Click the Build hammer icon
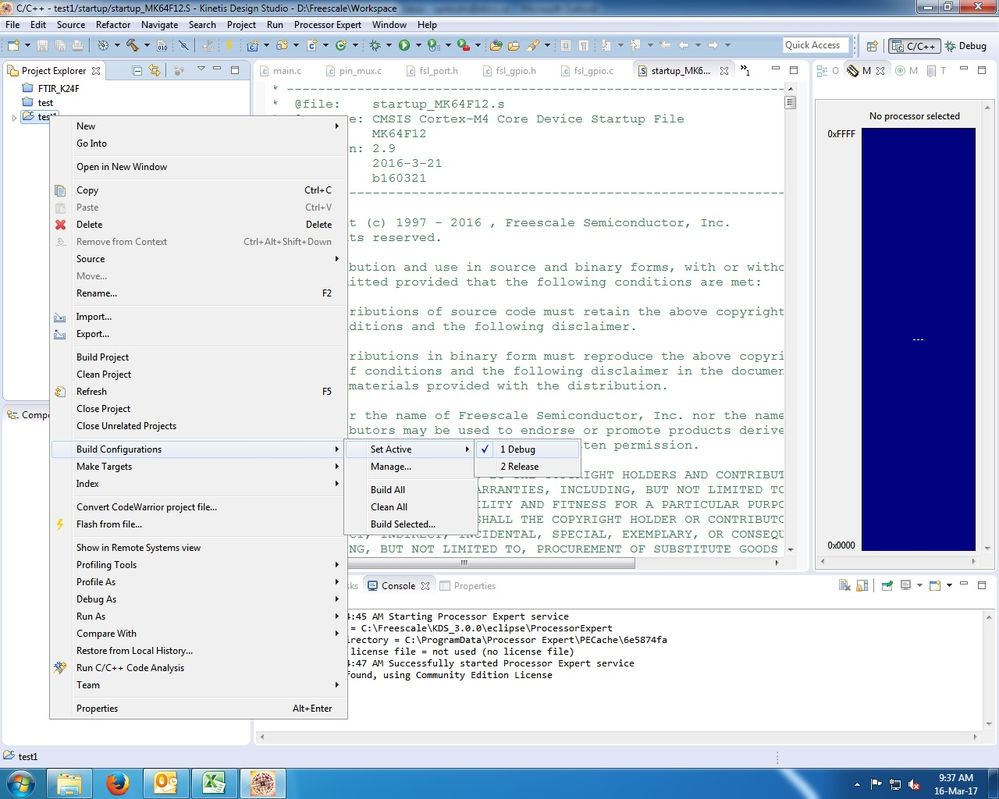The width and height of the screenshot is (999, 799). (x=132, y=45)
